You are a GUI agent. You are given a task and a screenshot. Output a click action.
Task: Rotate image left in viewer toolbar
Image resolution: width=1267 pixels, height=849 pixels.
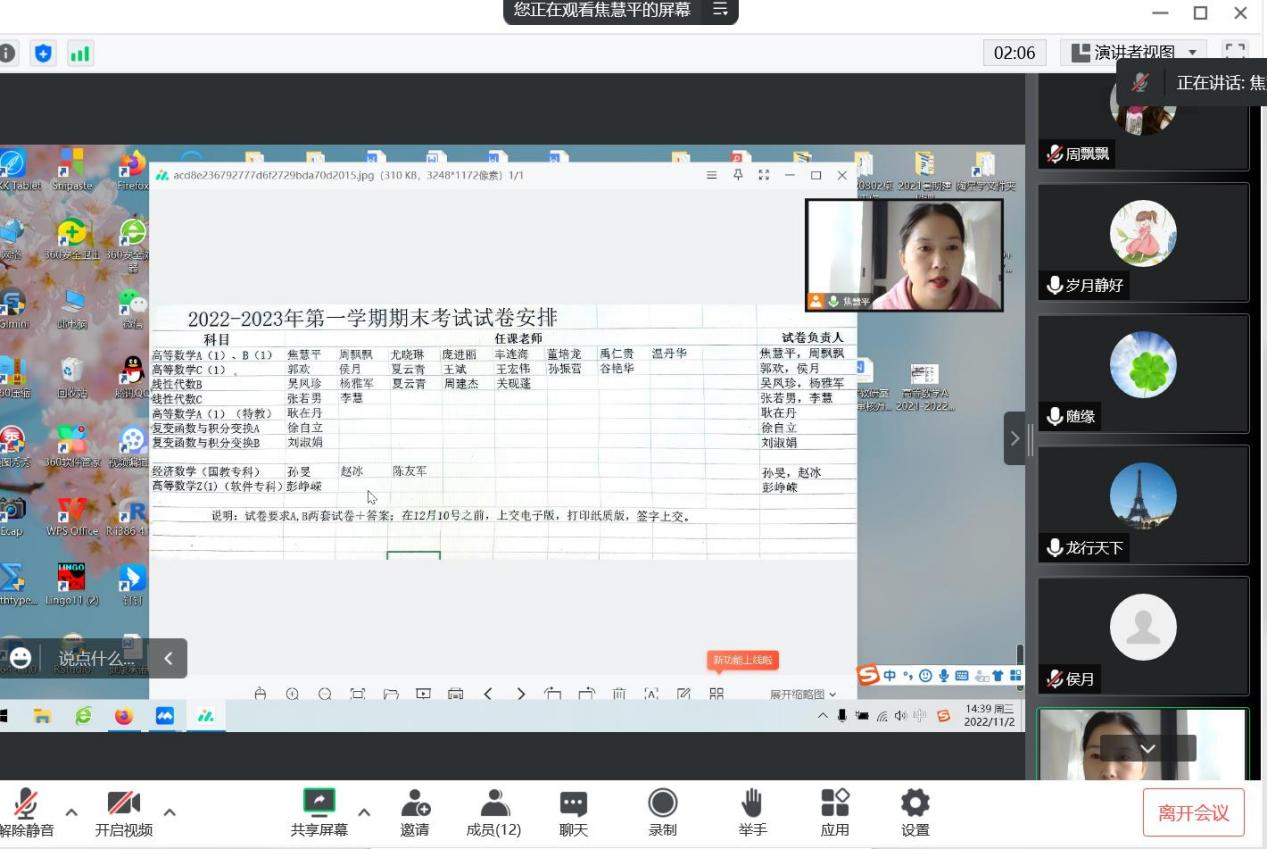click(x=553, y=693)
